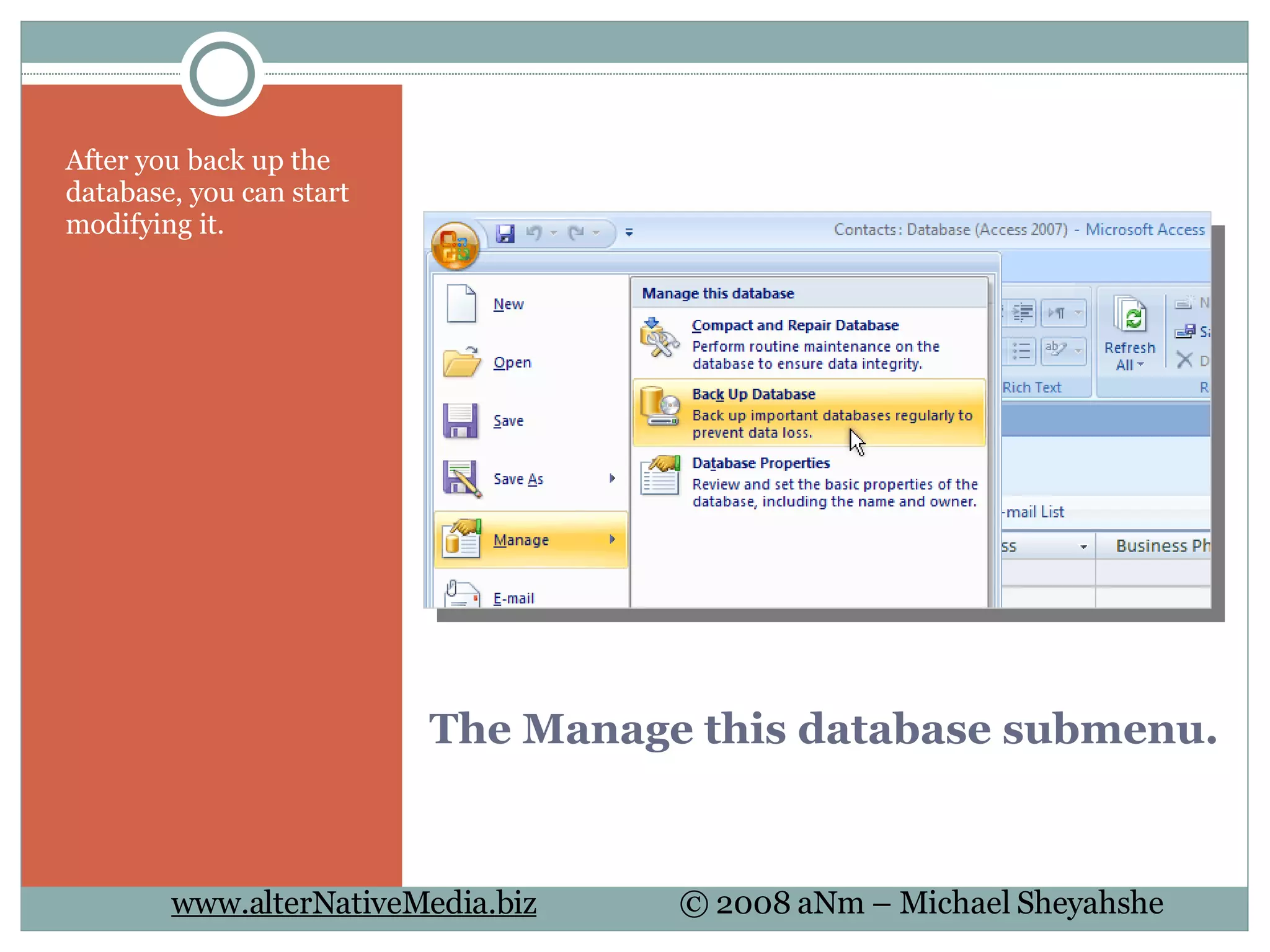
Task: Click the Back Up Database disk icon
Action: point(660,406)
